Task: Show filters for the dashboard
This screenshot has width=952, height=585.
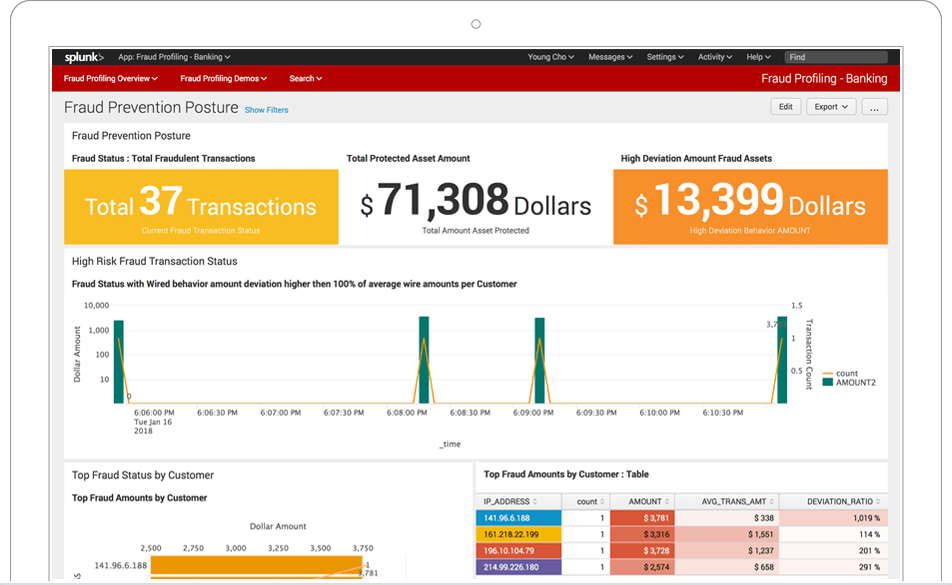Action: click(x=266, y=110)
